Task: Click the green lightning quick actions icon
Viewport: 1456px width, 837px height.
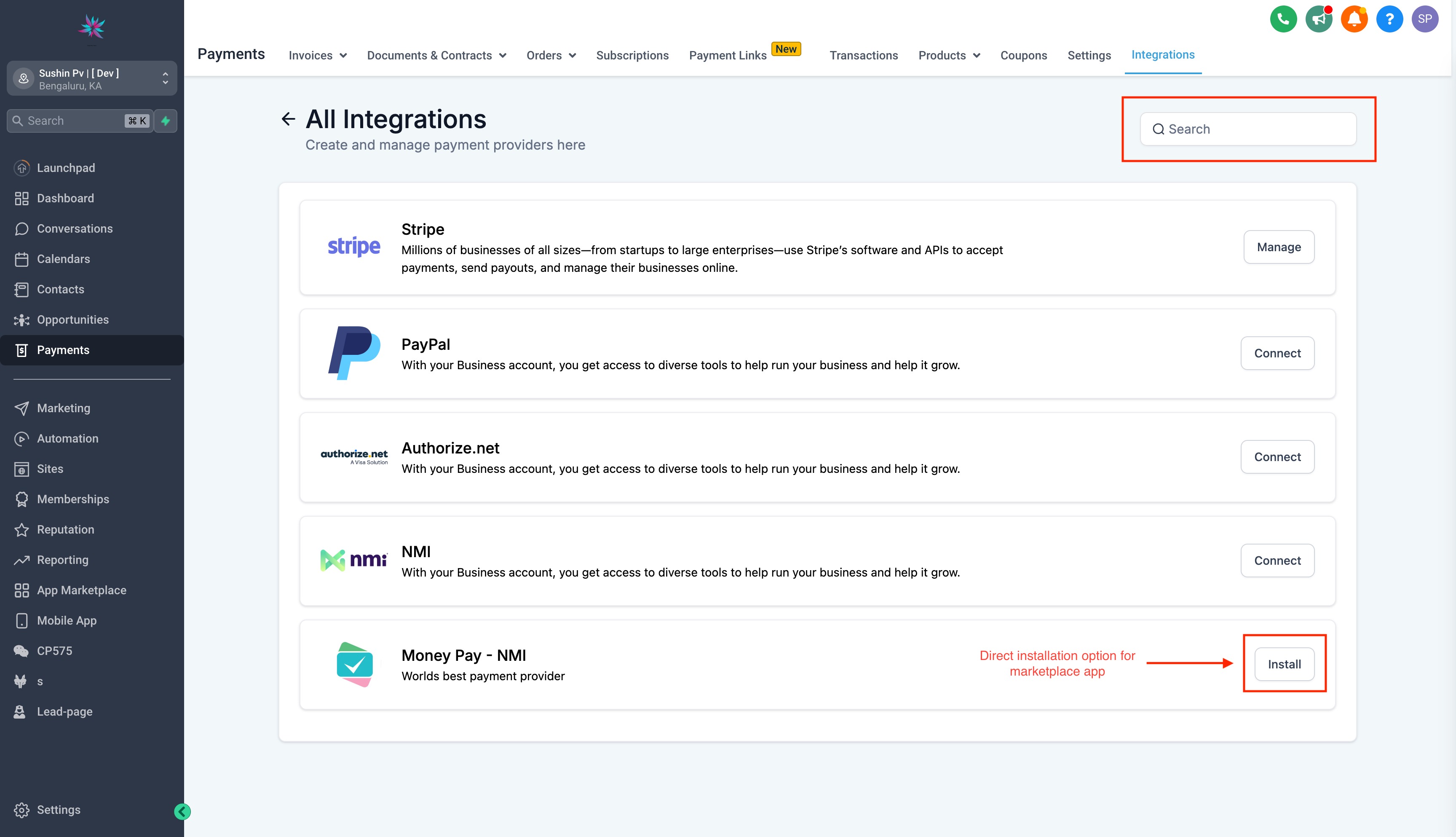Action: [x=166, y=121]
